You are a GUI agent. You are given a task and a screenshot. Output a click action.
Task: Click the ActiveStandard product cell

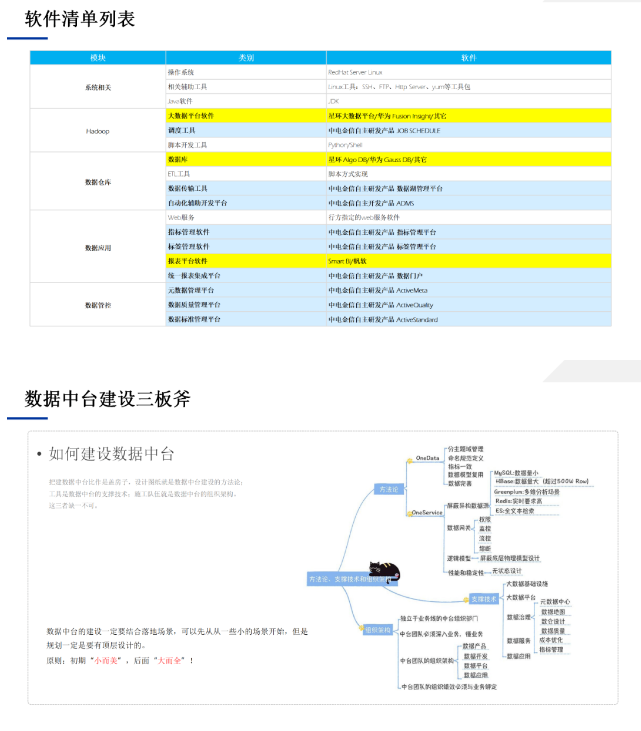[469, 319]
